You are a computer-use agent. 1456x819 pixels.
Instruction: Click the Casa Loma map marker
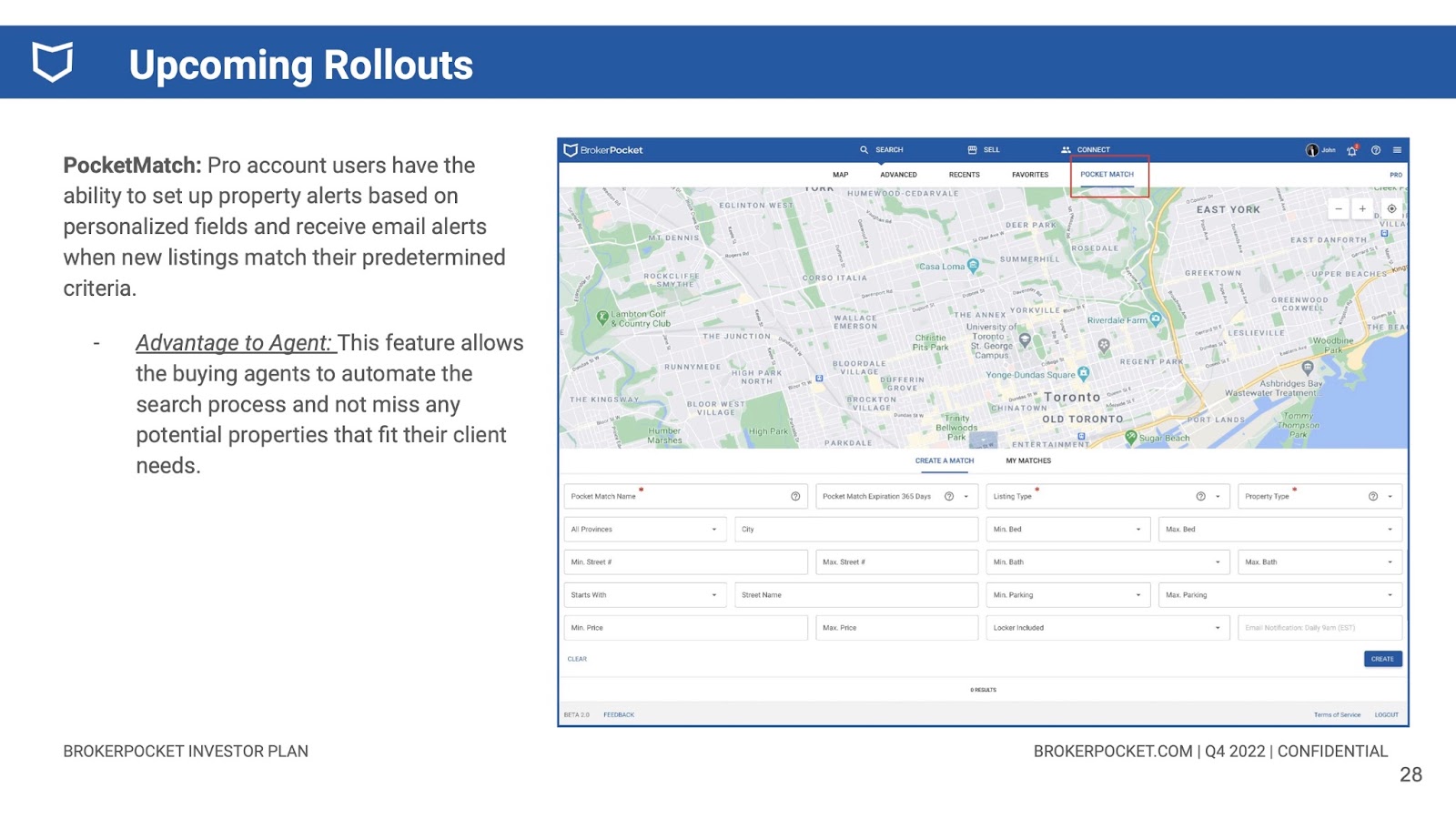pos(974,266)
